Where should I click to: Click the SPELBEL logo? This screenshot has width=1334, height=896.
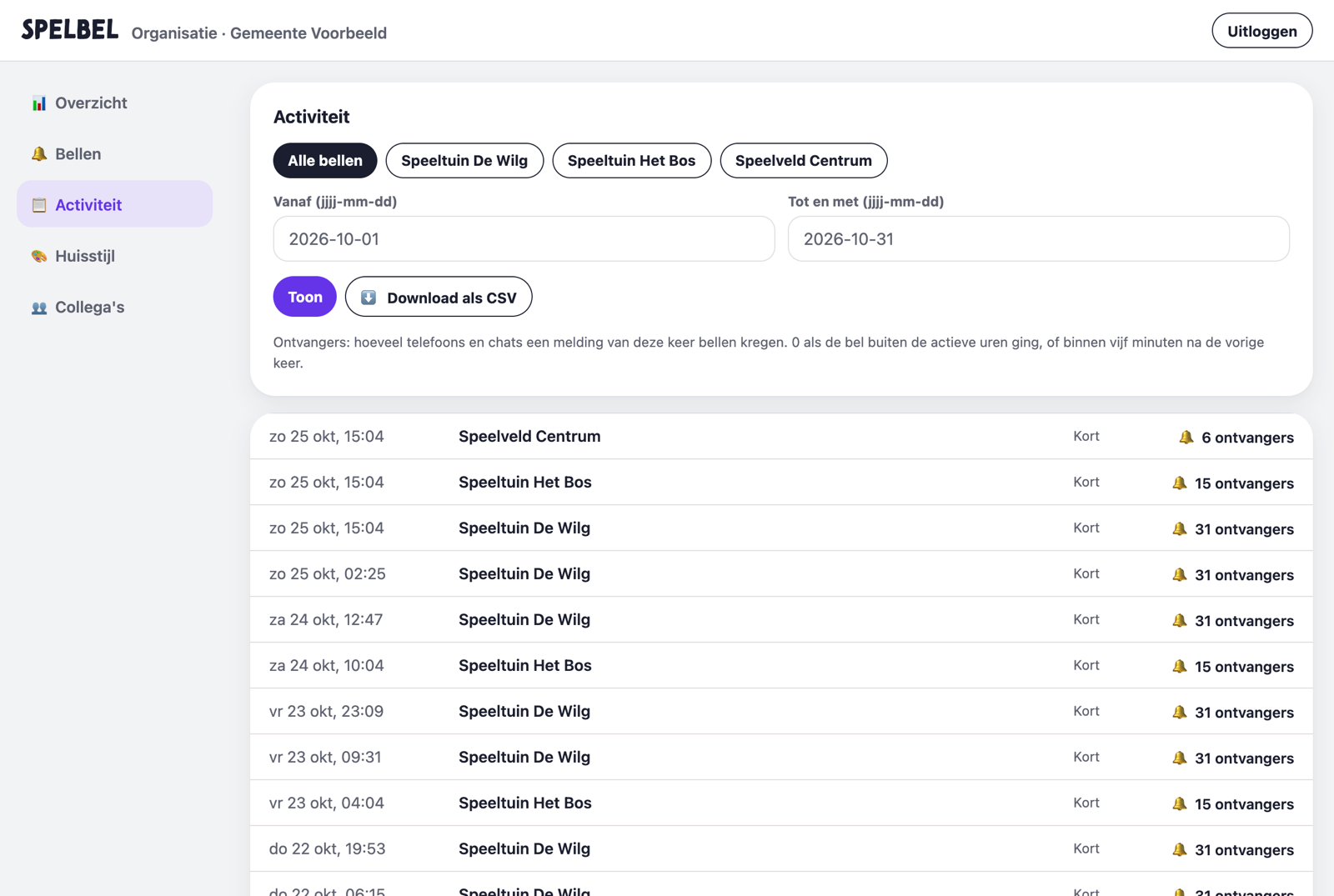pyautogui.click(x=70, y=30)
